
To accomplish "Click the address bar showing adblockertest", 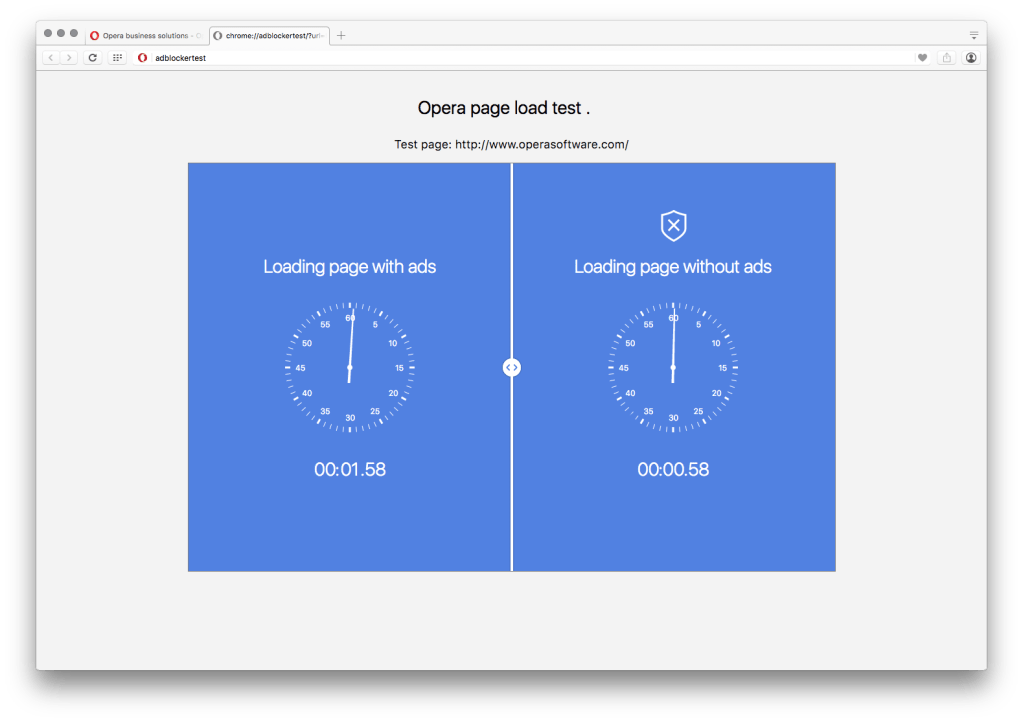I will 531,57.
